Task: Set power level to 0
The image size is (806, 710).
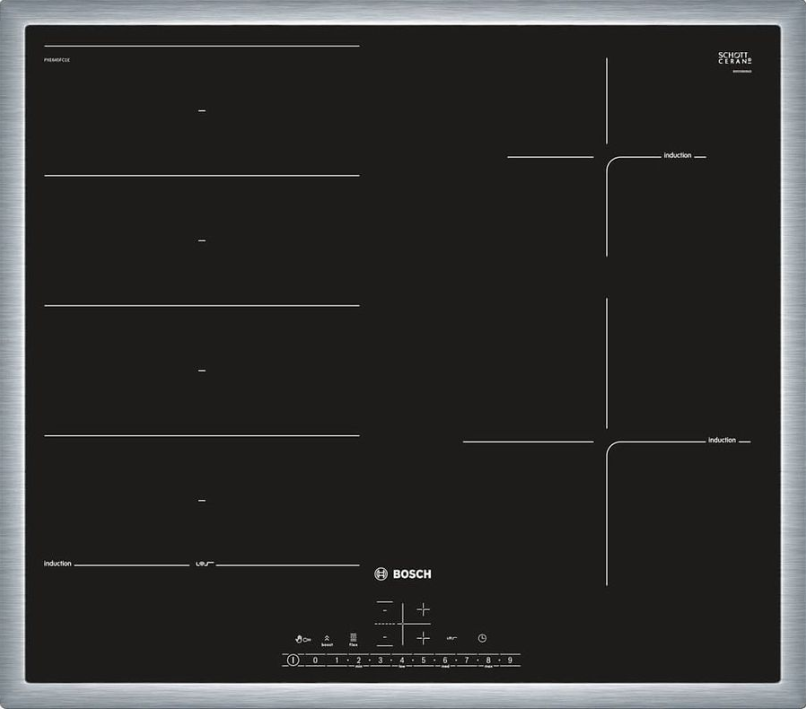Action: tap(315, 660)
